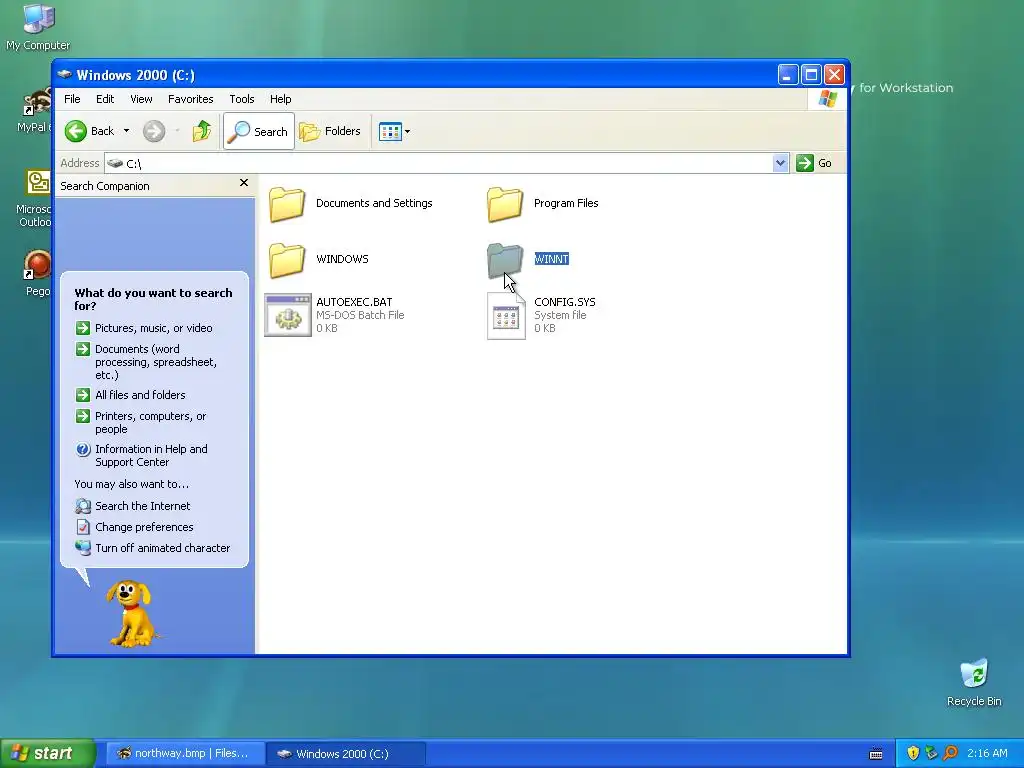1024x768 pixels.
Task: Minimize the Windows 2000 (C:) window
Action: point(788,75)
